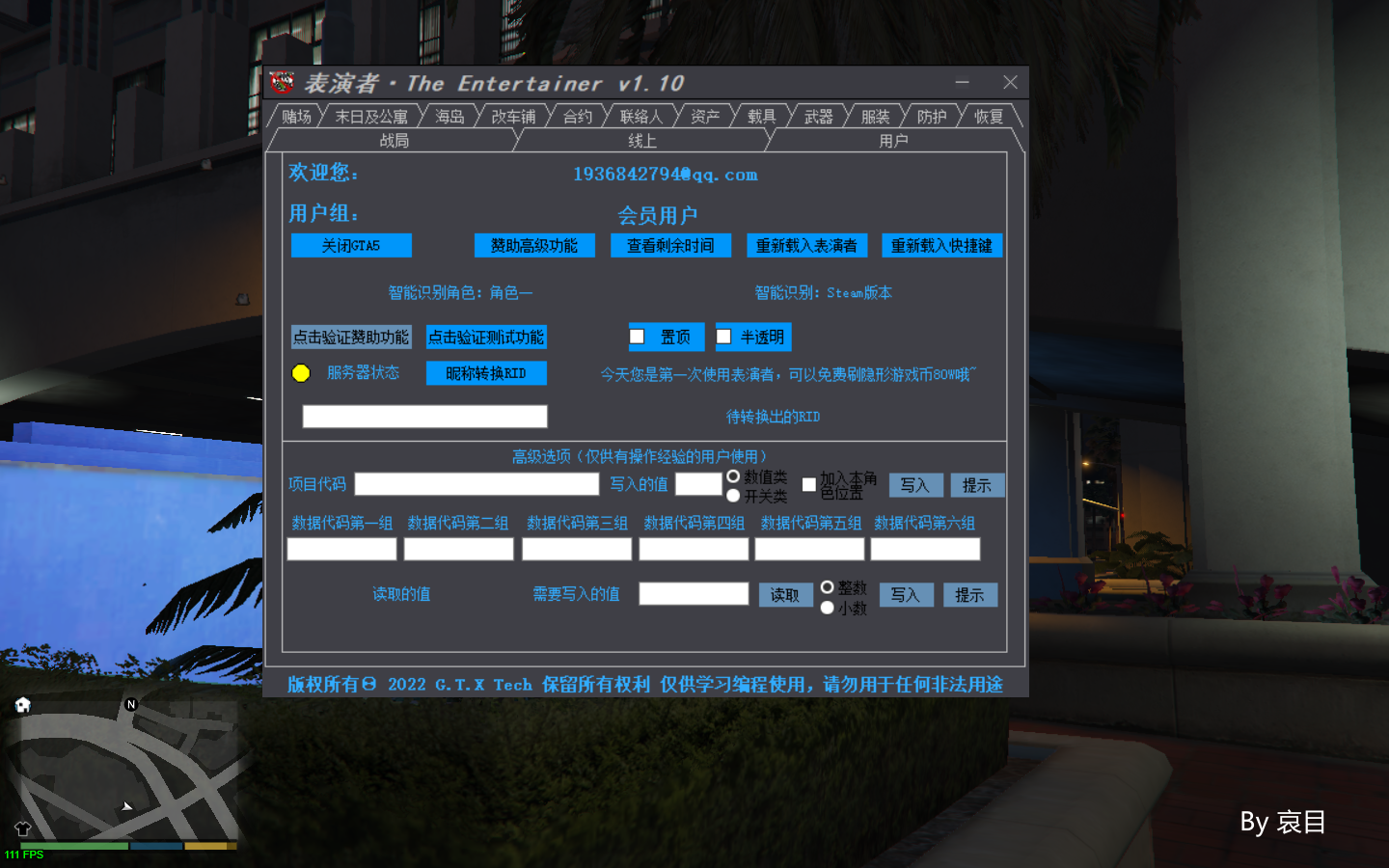Close the Entertainer window with X
Viewport: 1389px width, 868px height.
(x=1010, y=83)
